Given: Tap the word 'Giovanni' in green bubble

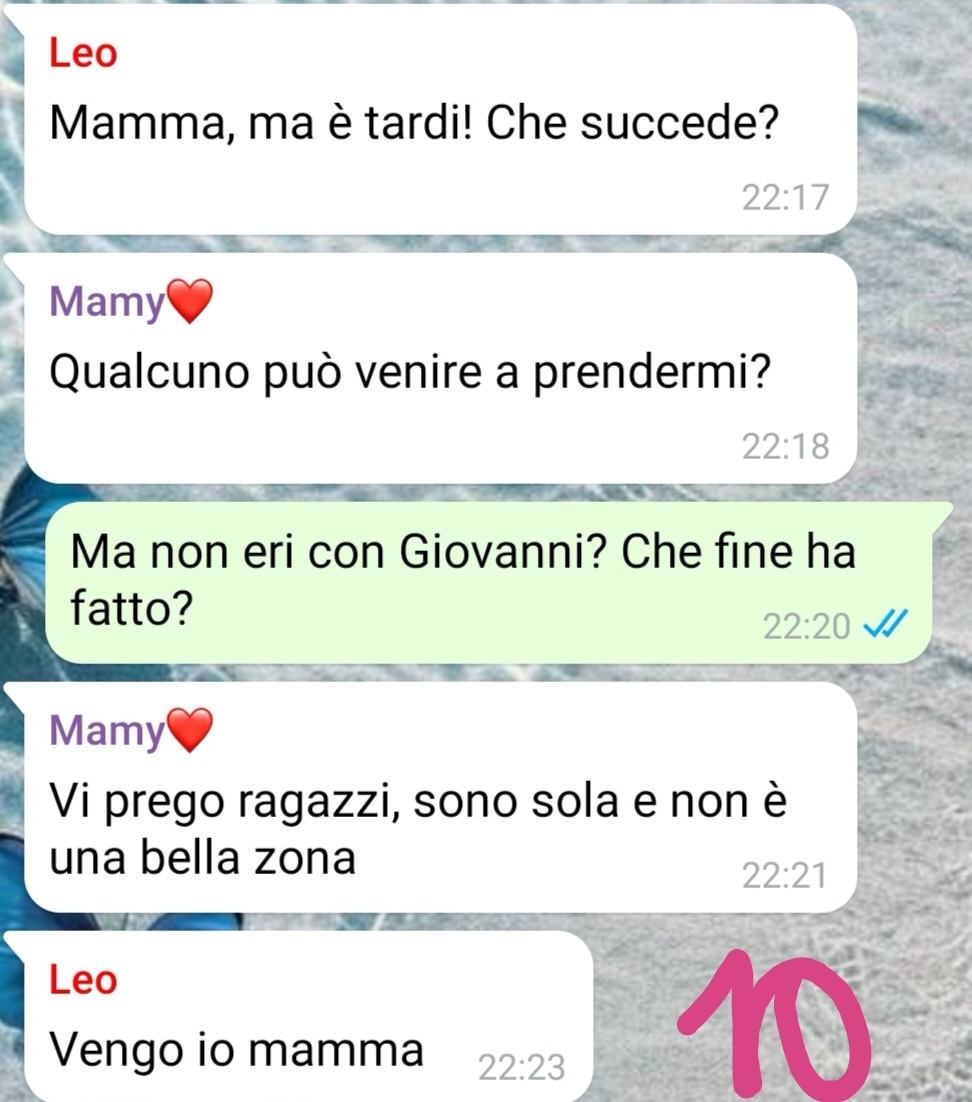Looking at the screenshot, I should [492, 552].
